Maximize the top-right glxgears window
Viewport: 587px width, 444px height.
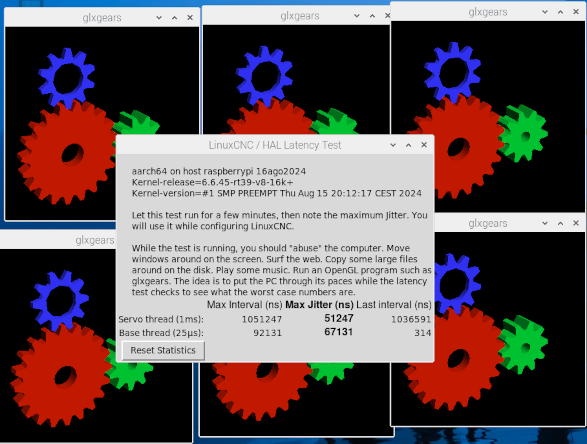point(560,12)
